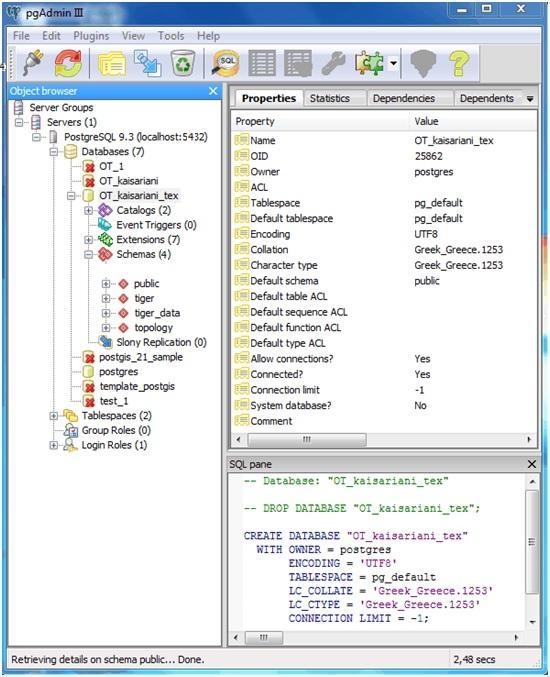Viewport: 550px width, 677px height.
Task: Switch to the Dependents tab
Action: tap(487, 98)
